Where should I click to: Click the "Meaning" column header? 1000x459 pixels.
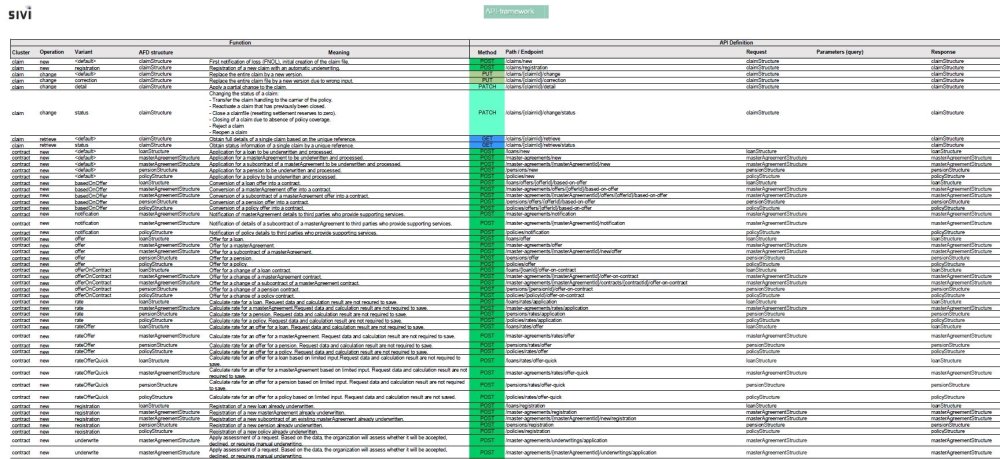point(339,52)
